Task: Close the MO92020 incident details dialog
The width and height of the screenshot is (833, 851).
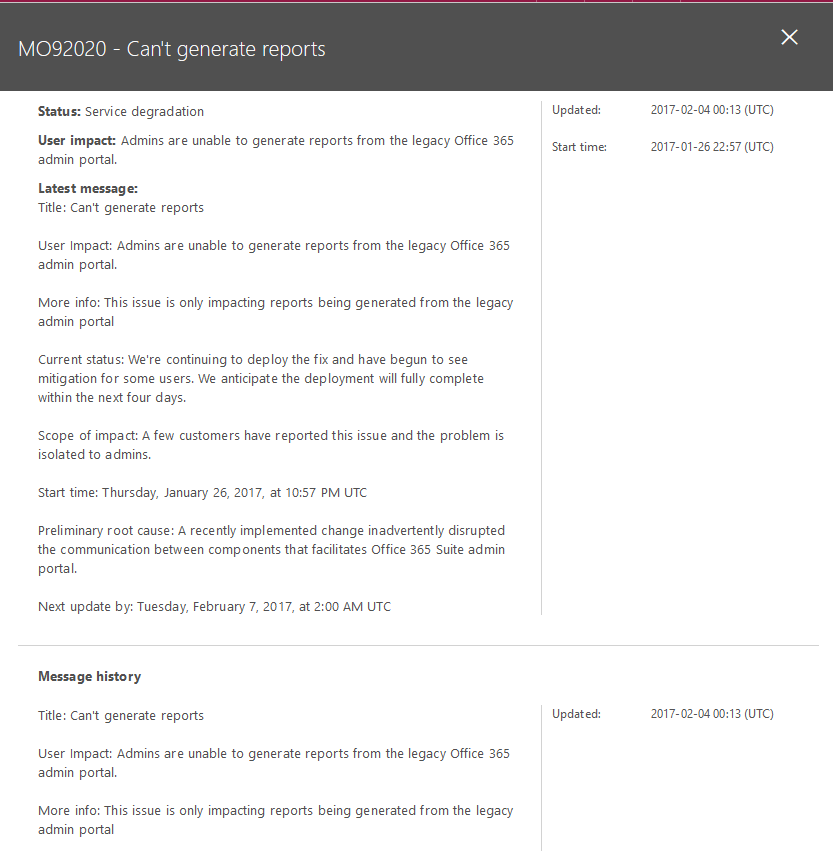Action: click(789, 37)
